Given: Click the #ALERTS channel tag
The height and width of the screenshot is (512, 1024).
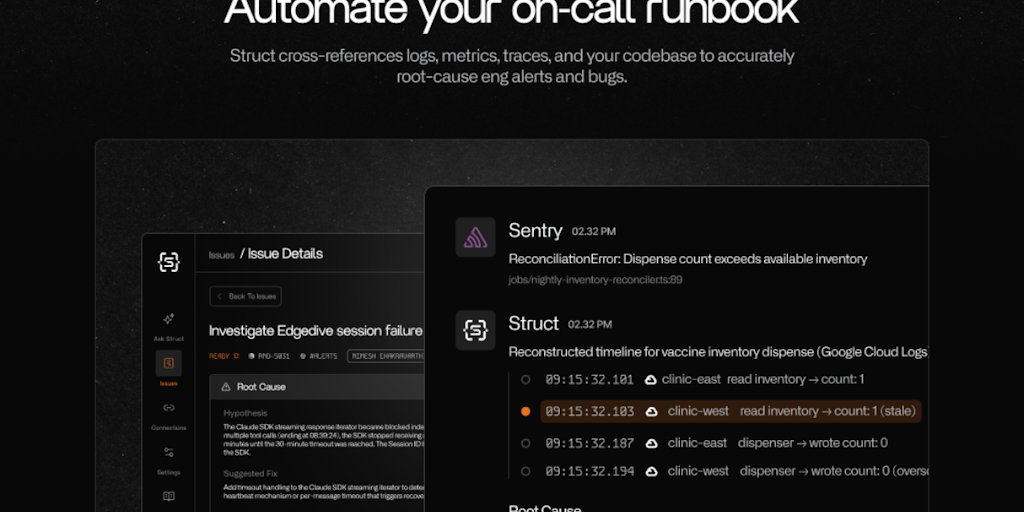Looking at the screenshot, I should (319, 356).
